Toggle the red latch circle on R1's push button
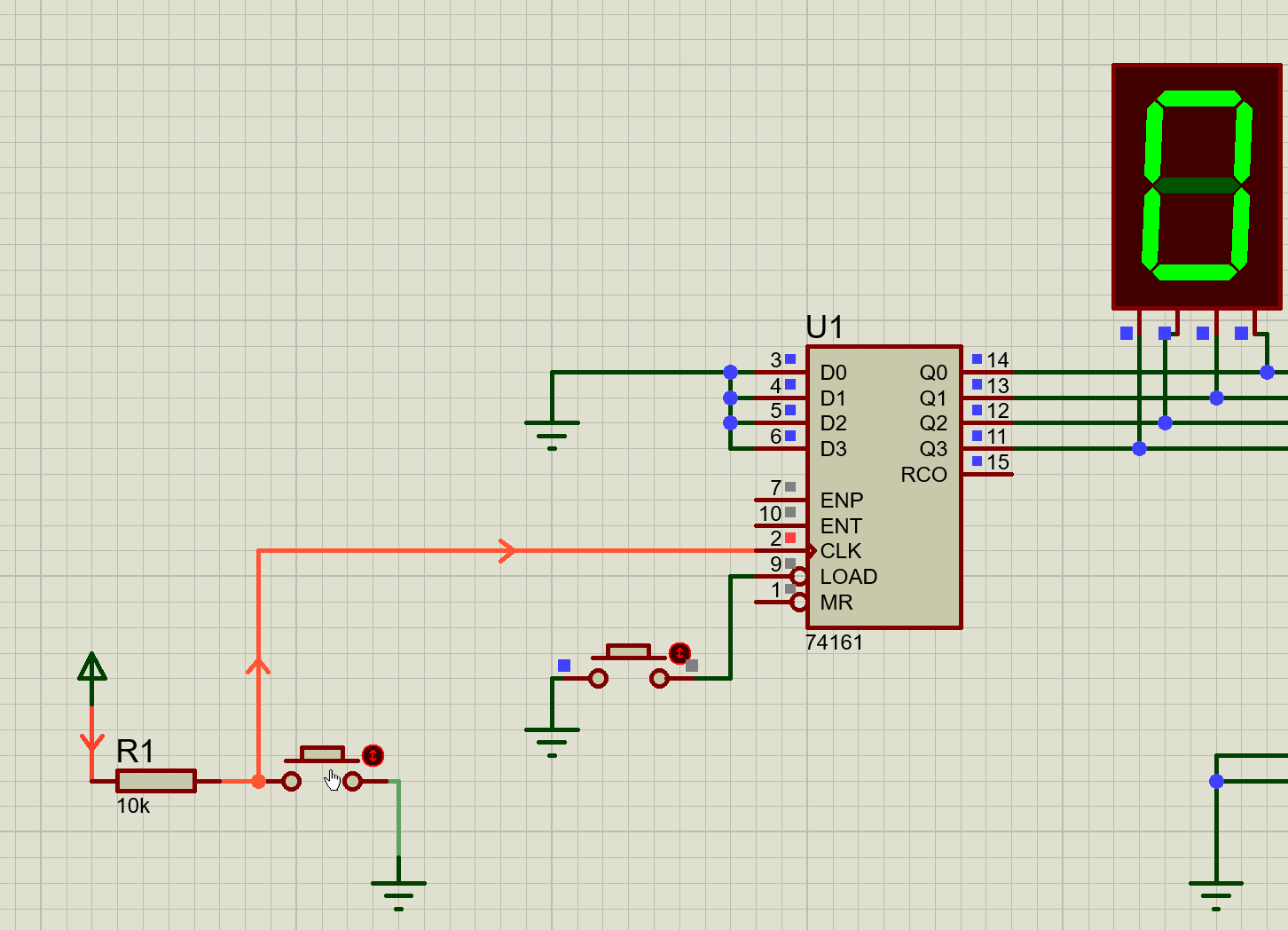The height and width of the screenshot is (930, 1288). tap(373, 755)
